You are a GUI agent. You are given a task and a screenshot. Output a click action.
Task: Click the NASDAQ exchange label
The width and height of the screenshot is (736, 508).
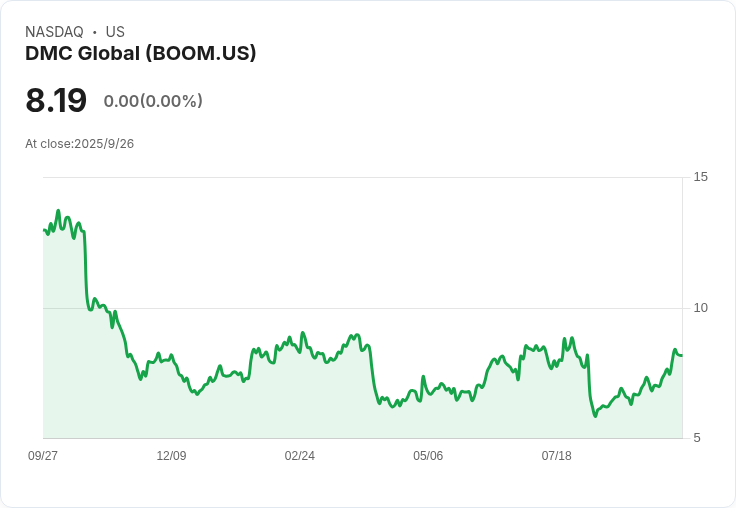pos(54,32)
